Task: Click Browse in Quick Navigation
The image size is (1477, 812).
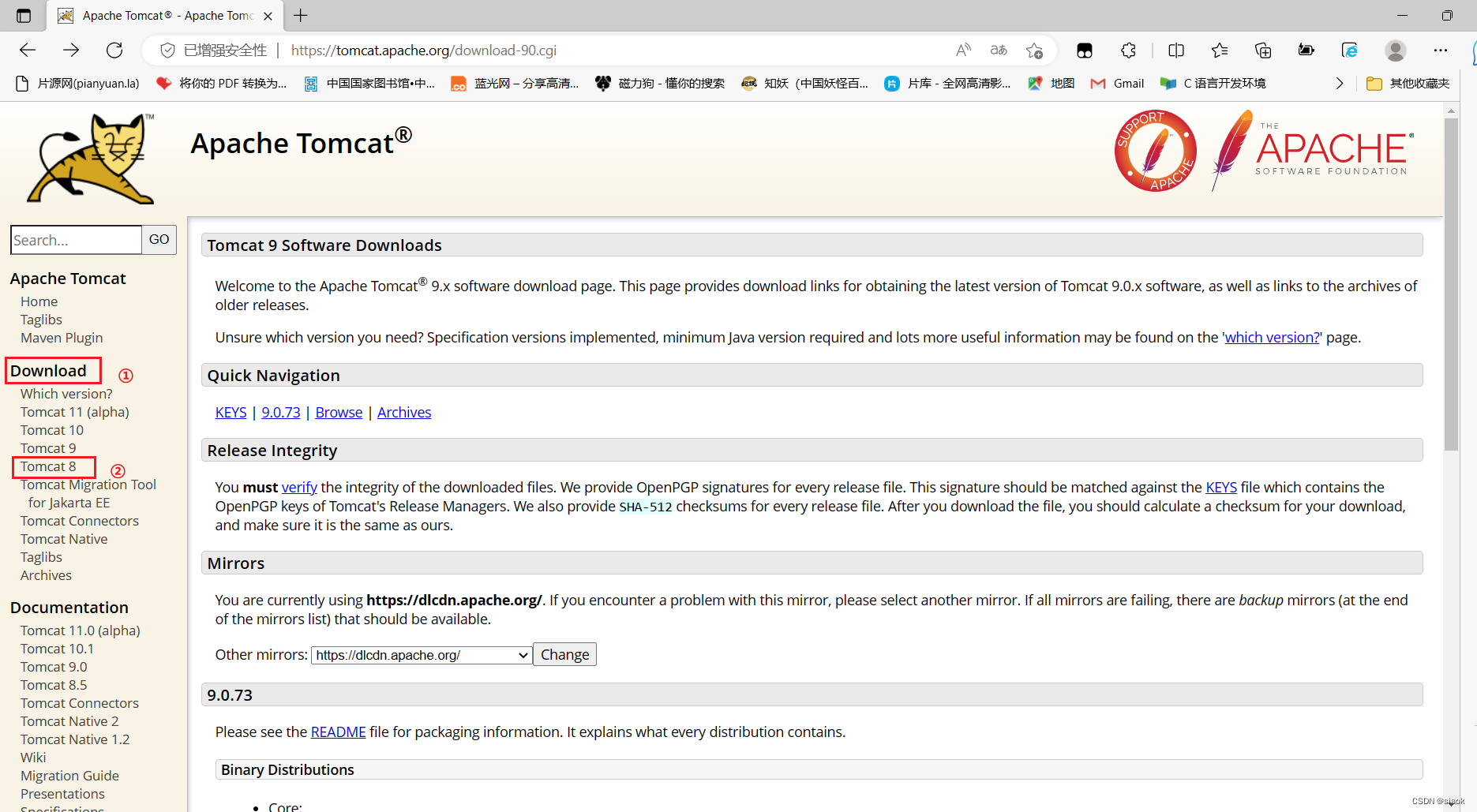Action: pyautogui.click(x=339, y=413)
